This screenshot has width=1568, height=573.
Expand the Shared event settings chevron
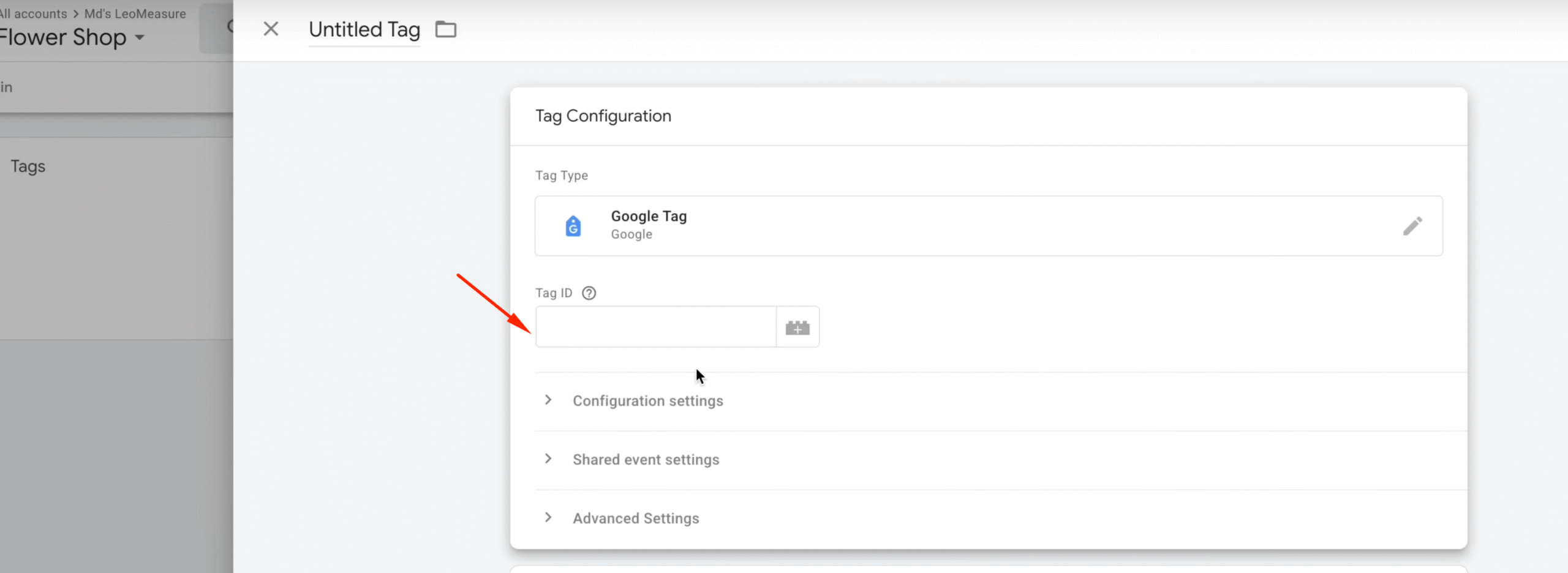click(x=548, y=459)
